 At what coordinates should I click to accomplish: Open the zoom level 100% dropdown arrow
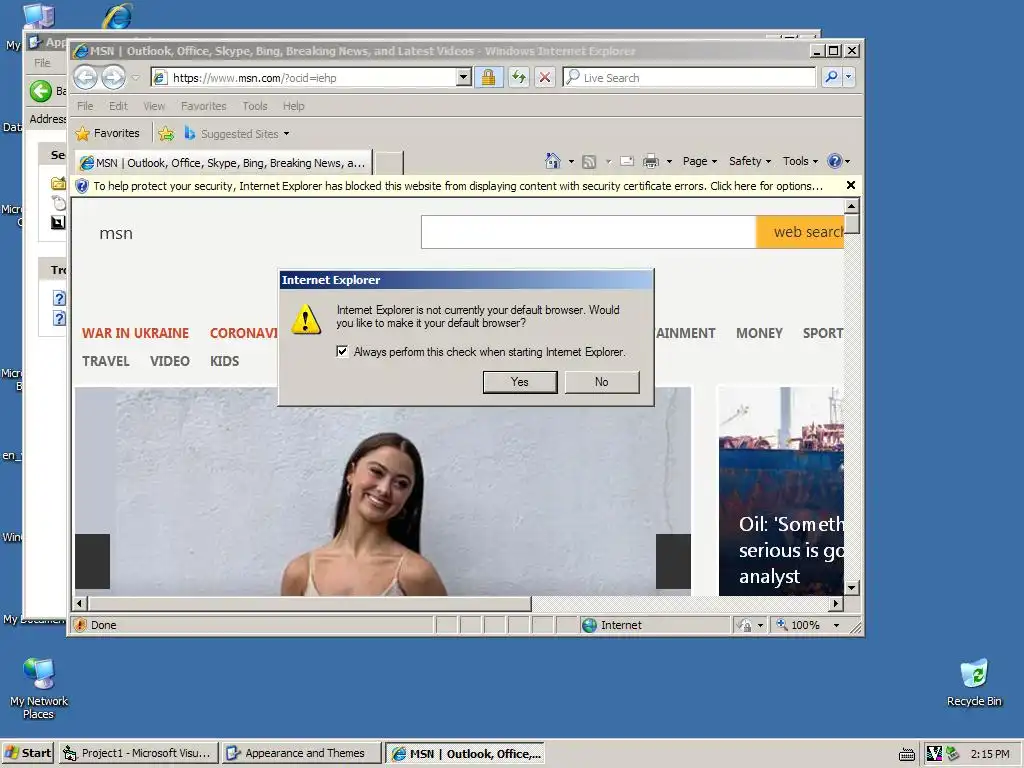[836, 626]
